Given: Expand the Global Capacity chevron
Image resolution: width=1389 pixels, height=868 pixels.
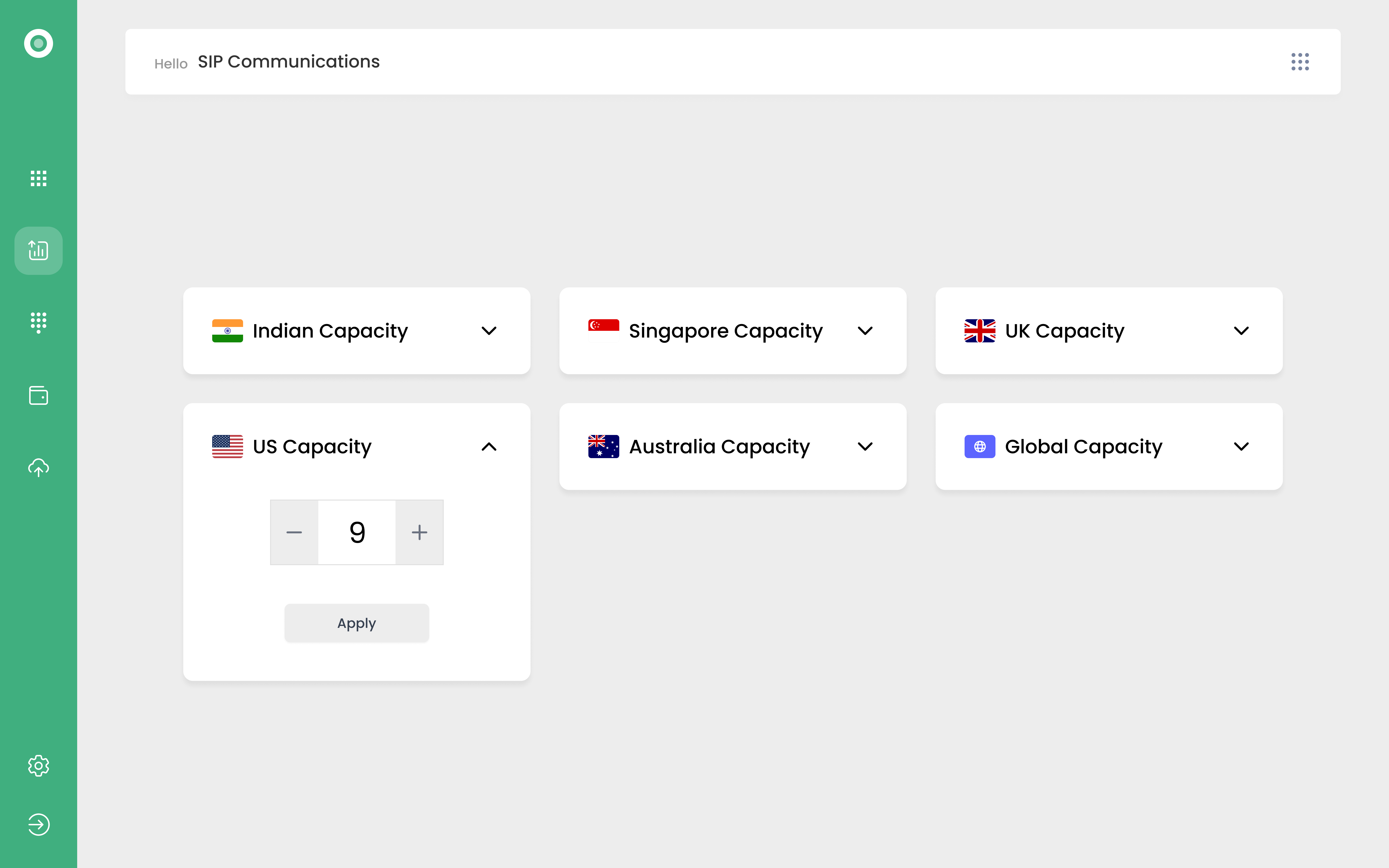Looking at the screenshot, I should pos(1241,447).
